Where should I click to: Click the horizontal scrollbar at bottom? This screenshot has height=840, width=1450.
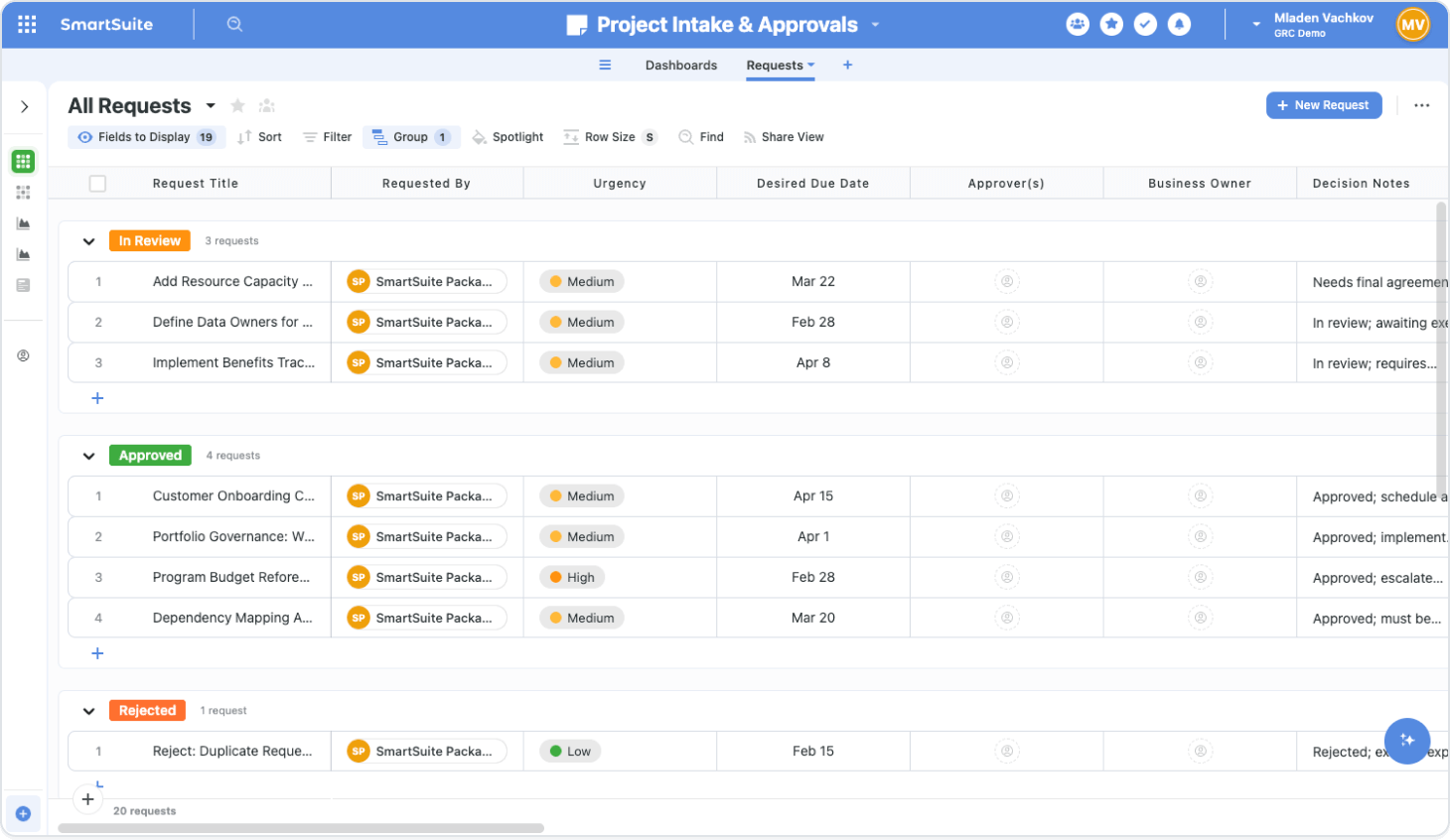(301, 828)
